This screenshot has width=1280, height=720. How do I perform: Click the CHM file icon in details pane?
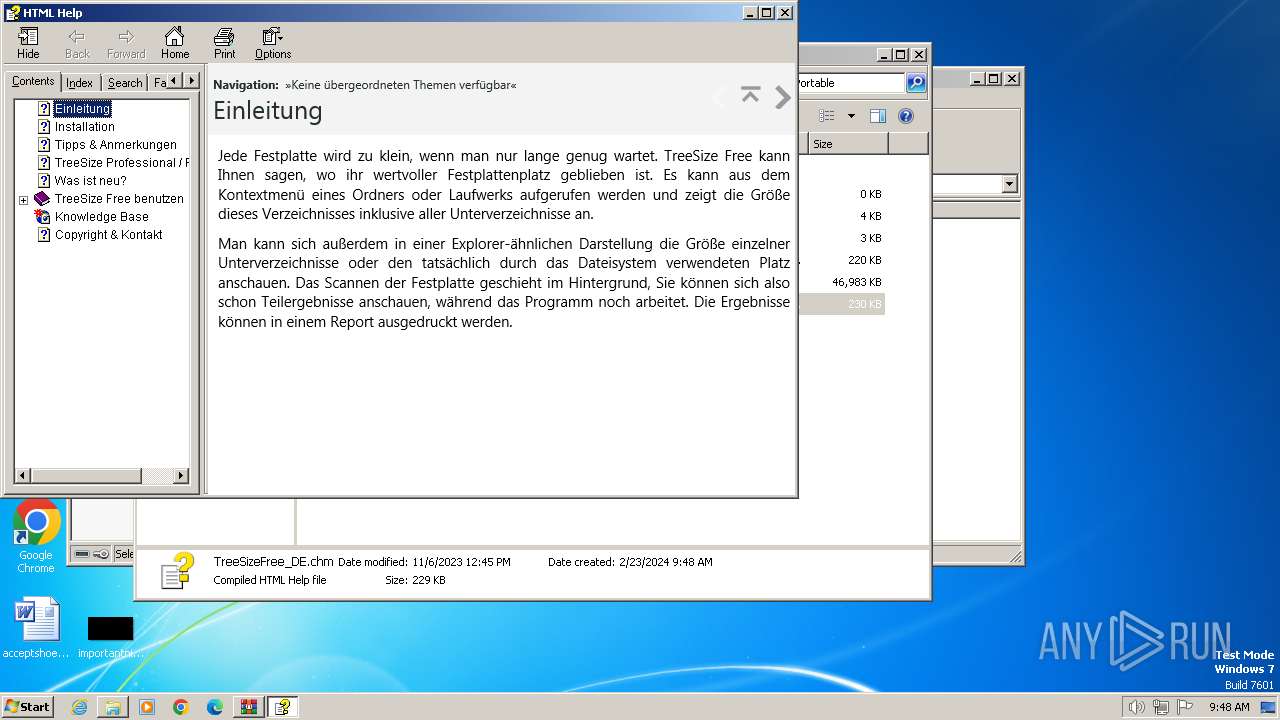coord(177,570)
